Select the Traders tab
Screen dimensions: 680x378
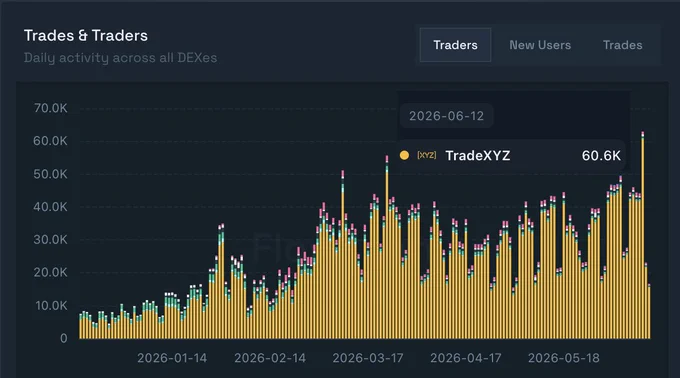click(x=455, y=45)
